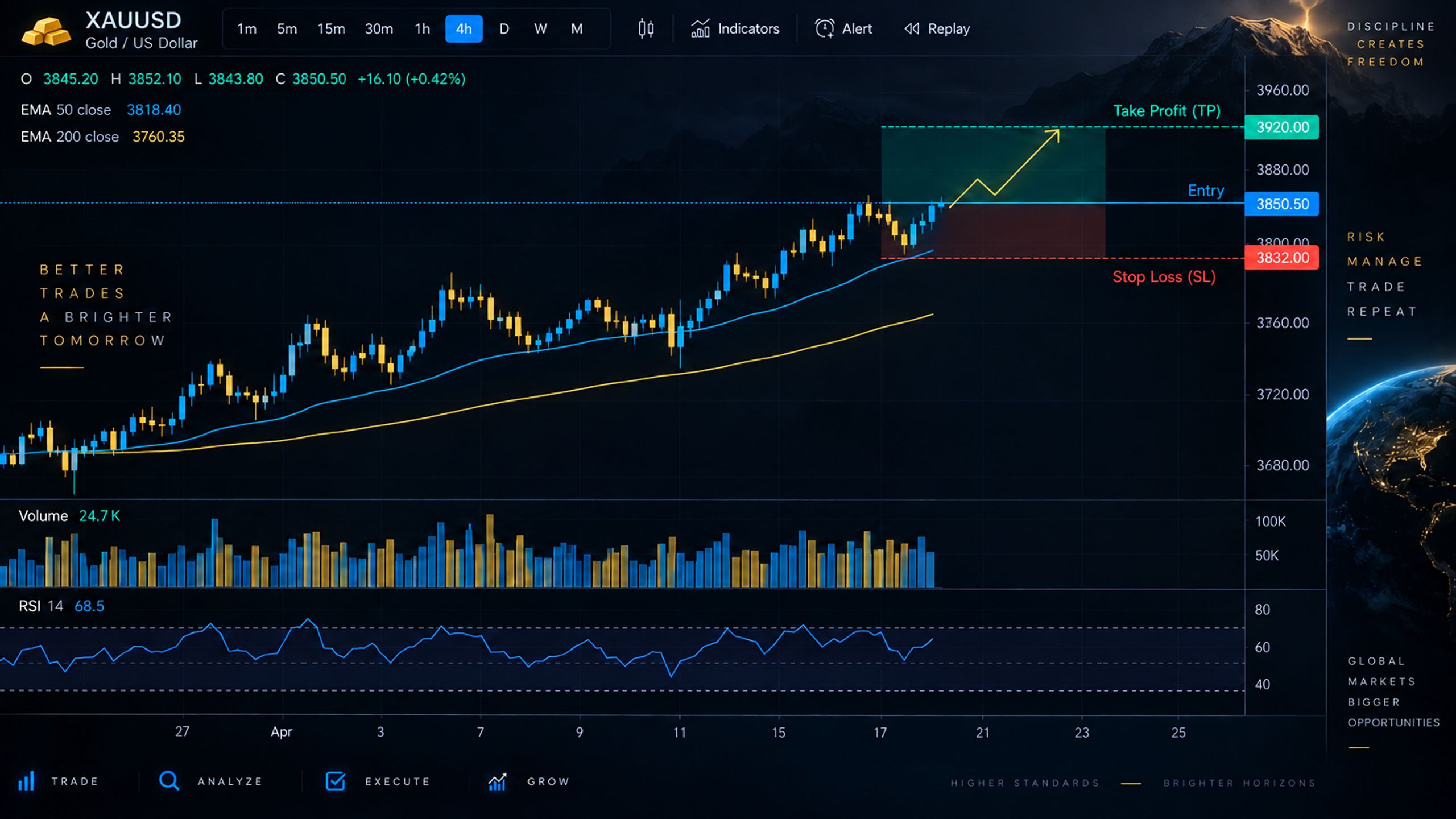
Task: Click the Grow chart icon
Action: coord(497,781)
